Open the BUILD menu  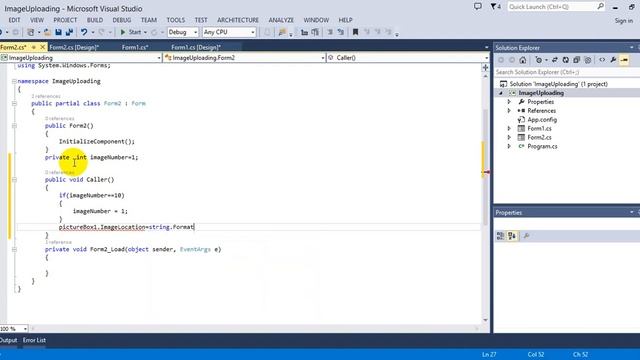[x=95, y=20]
